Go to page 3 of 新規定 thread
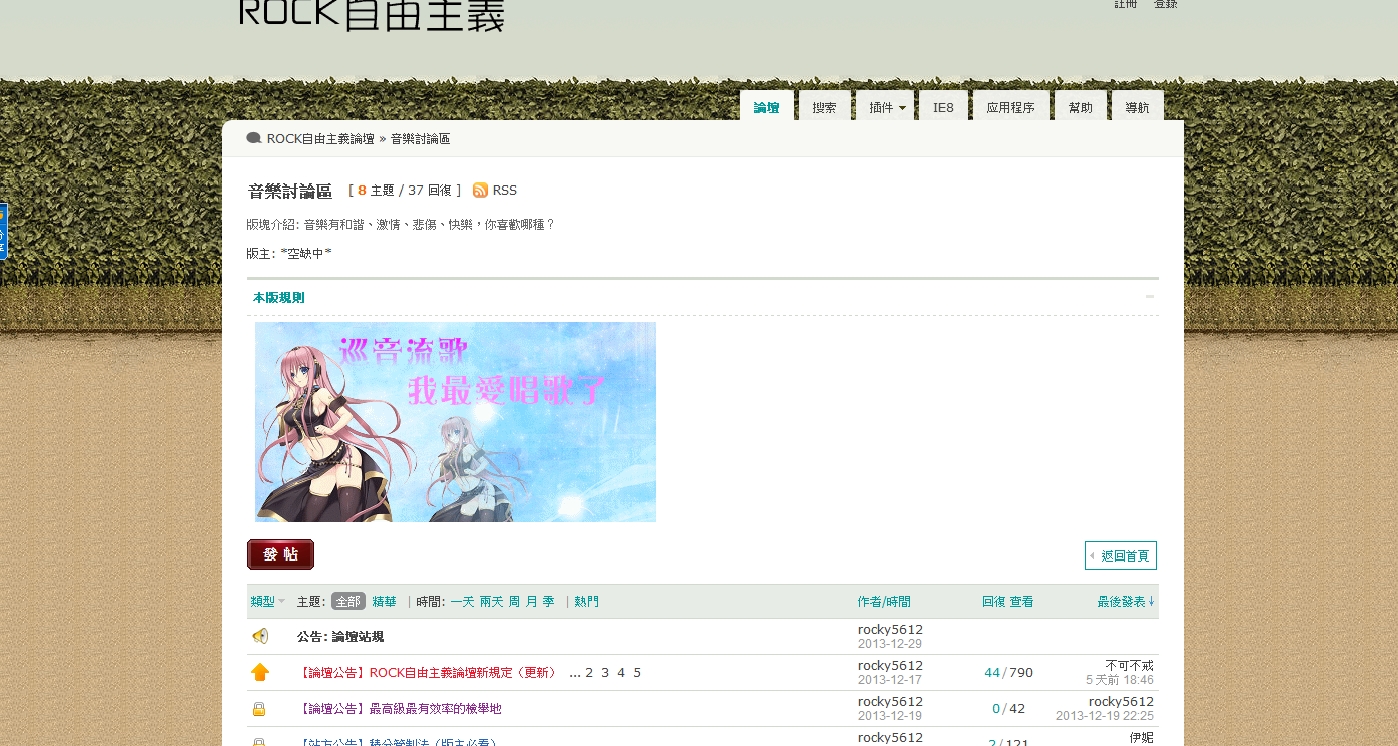Viewport: 1398px width, 746px height. 605,673
